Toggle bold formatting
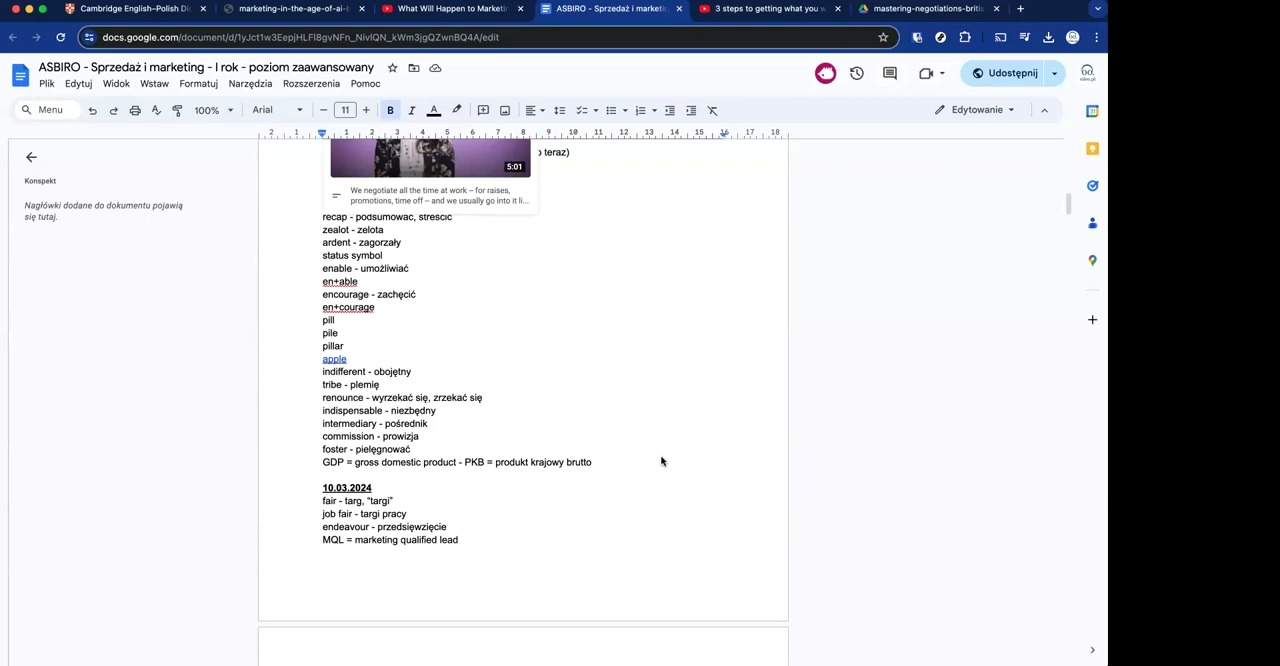This screenshot has width=1280, height=666. click(390, 110)
